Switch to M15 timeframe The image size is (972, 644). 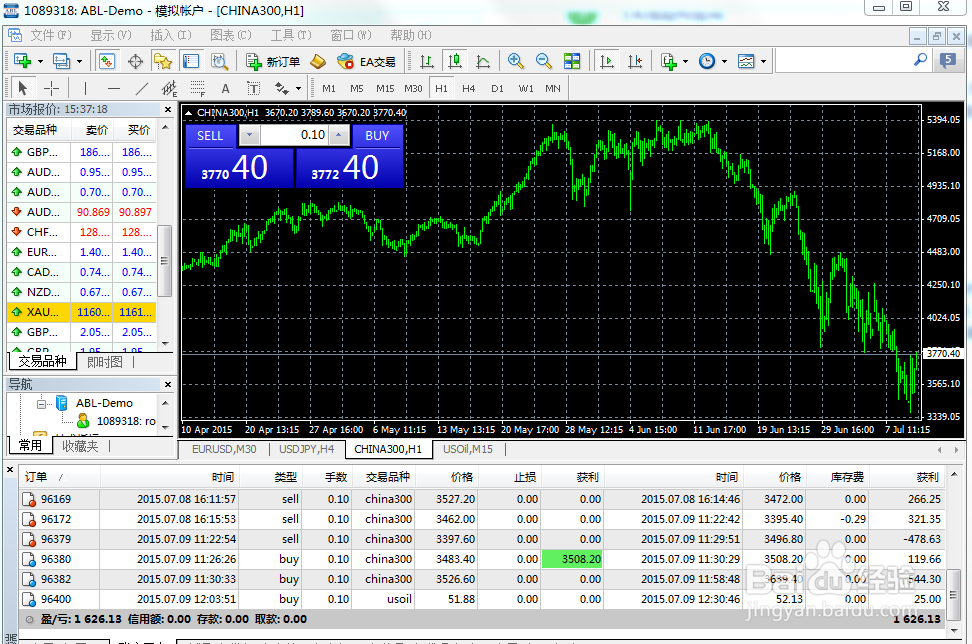coord(385,88)
